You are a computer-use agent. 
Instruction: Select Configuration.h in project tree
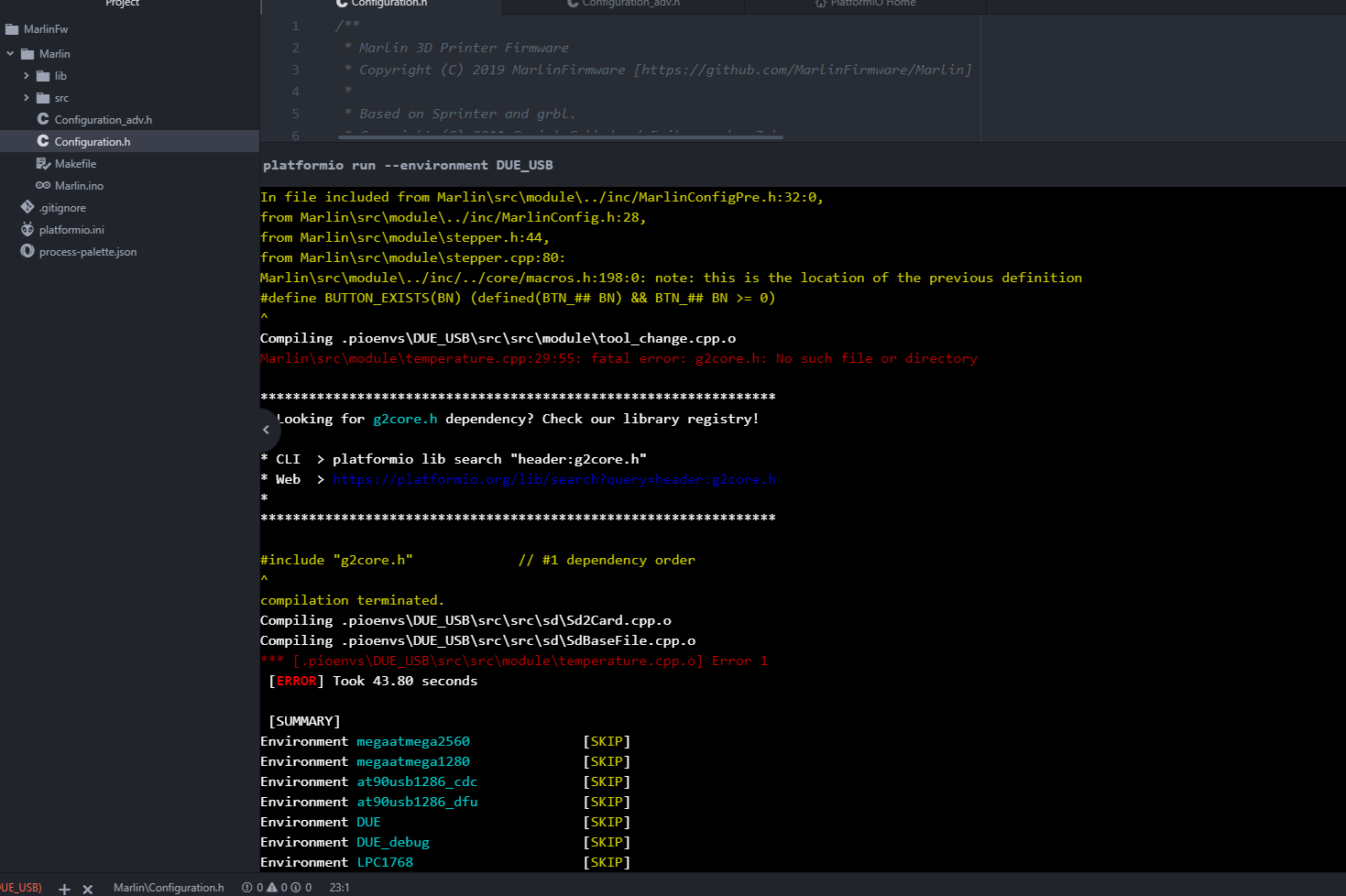coord(93,142)
